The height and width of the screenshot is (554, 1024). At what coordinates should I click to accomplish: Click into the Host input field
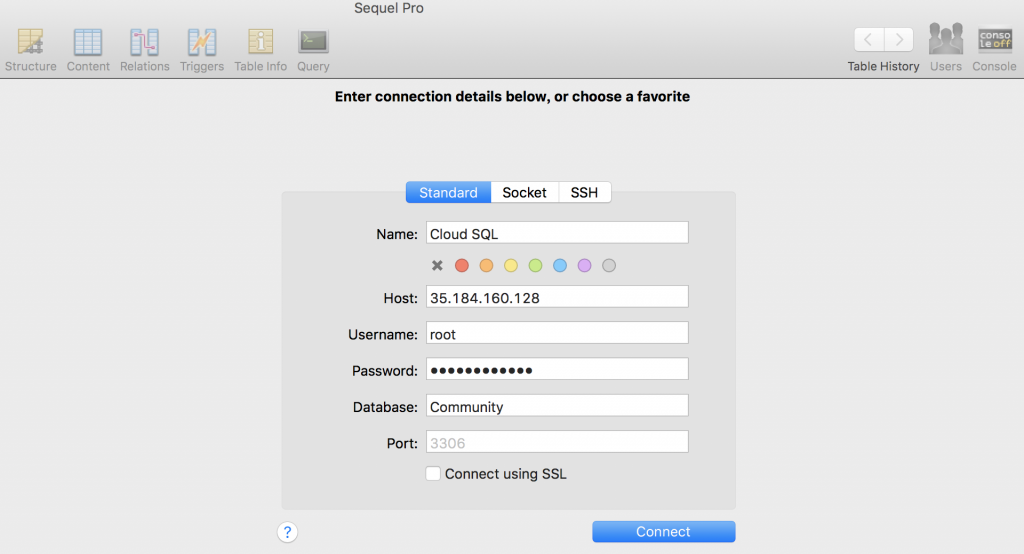[557, 297]
